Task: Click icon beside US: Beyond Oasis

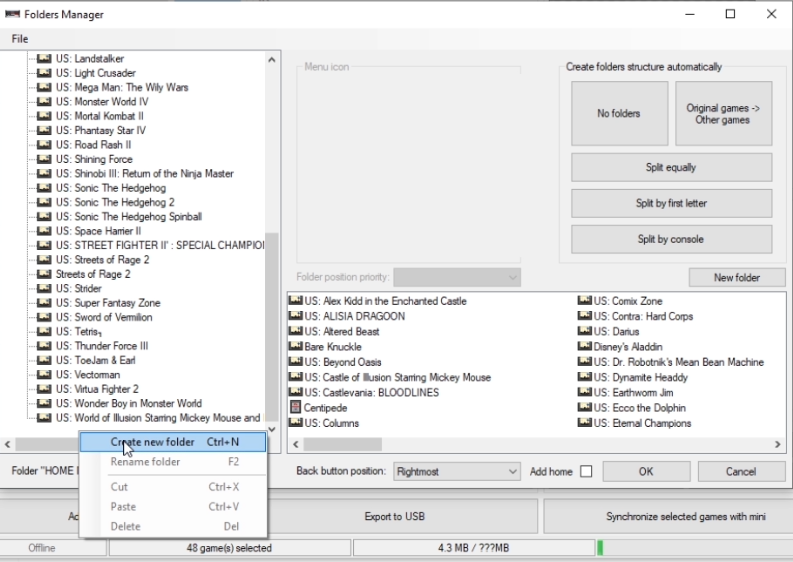Action: click(295, 362)
